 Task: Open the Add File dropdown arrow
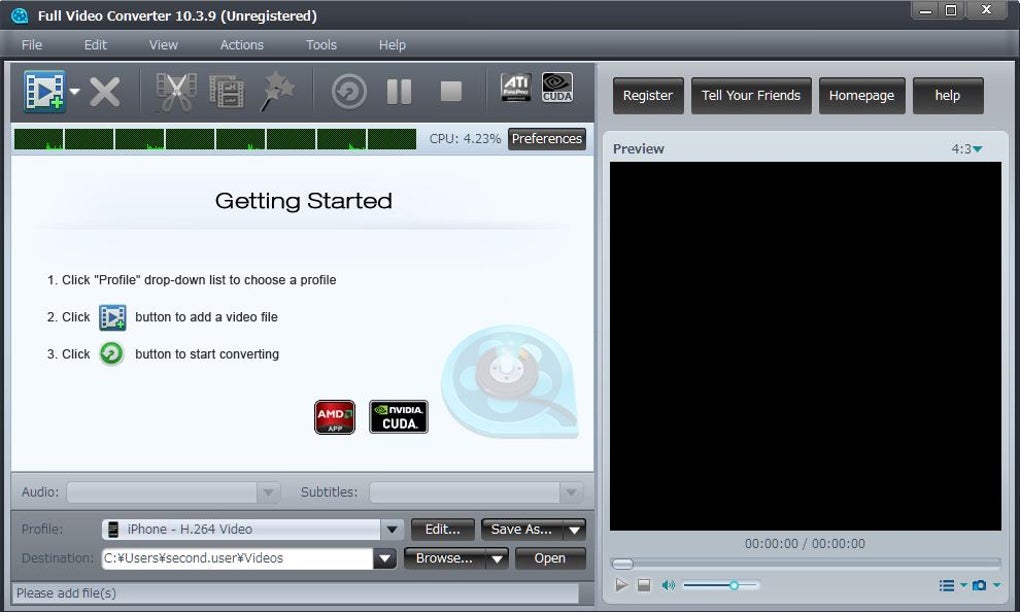tap(75, 92)
